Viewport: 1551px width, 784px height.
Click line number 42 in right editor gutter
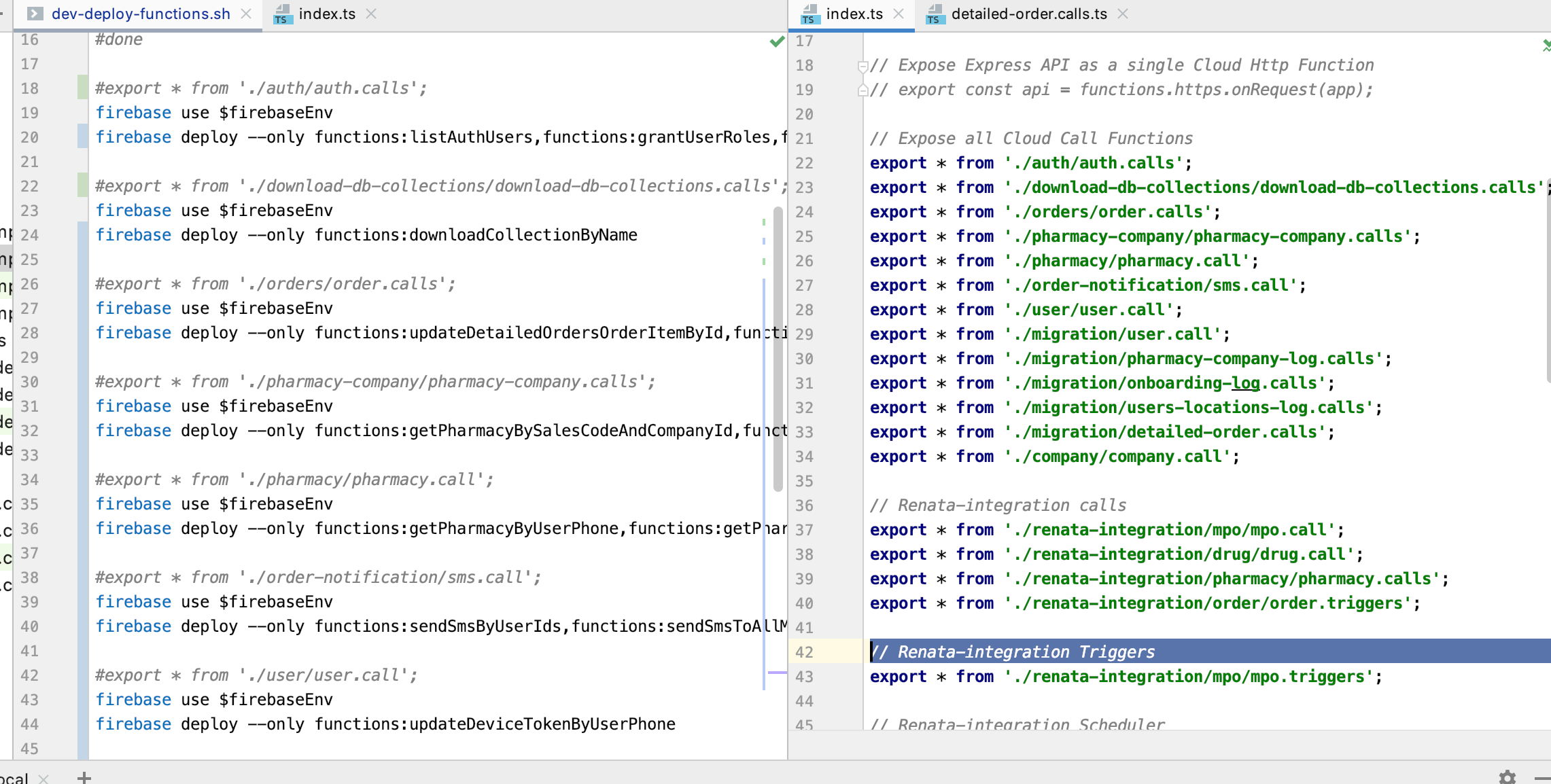click(804, 652)
